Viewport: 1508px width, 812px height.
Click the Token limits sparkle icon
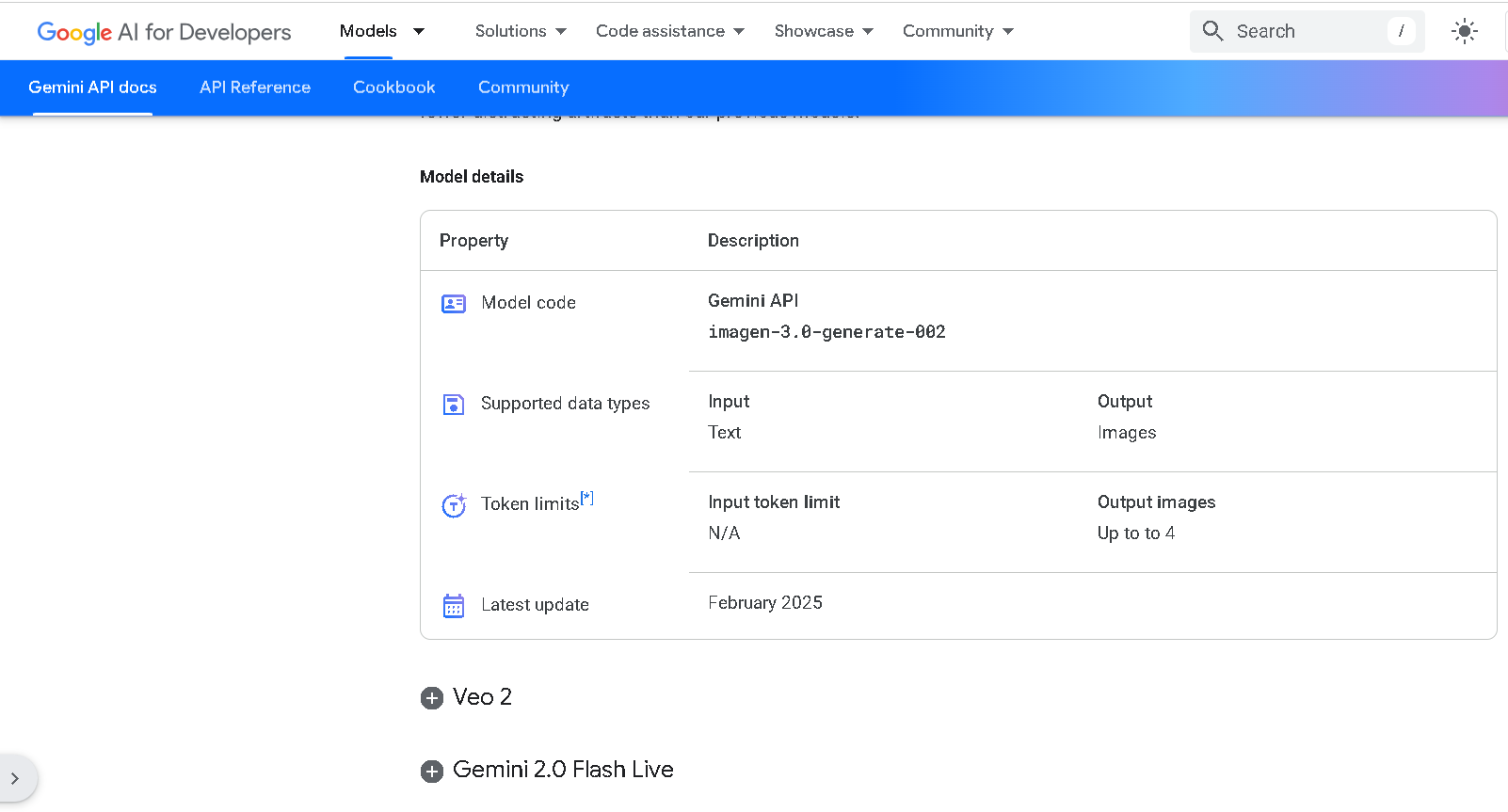(454, 505)
